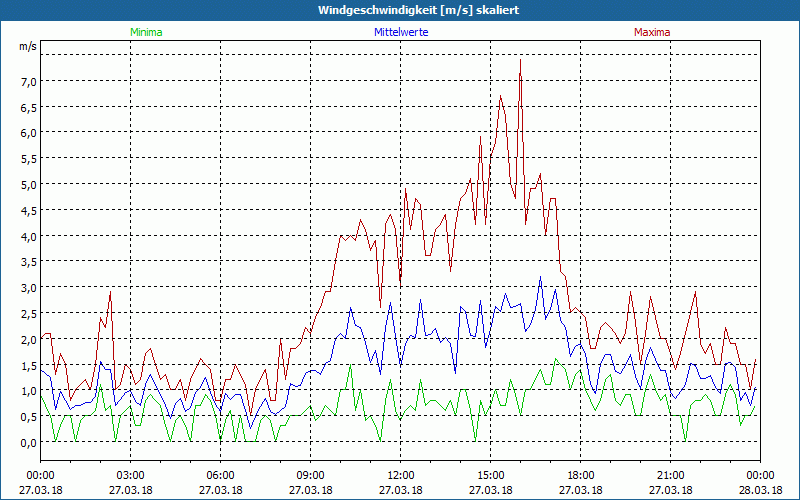
Task: Select the red 'Maxima' legend label
Action: pos(652,32)
